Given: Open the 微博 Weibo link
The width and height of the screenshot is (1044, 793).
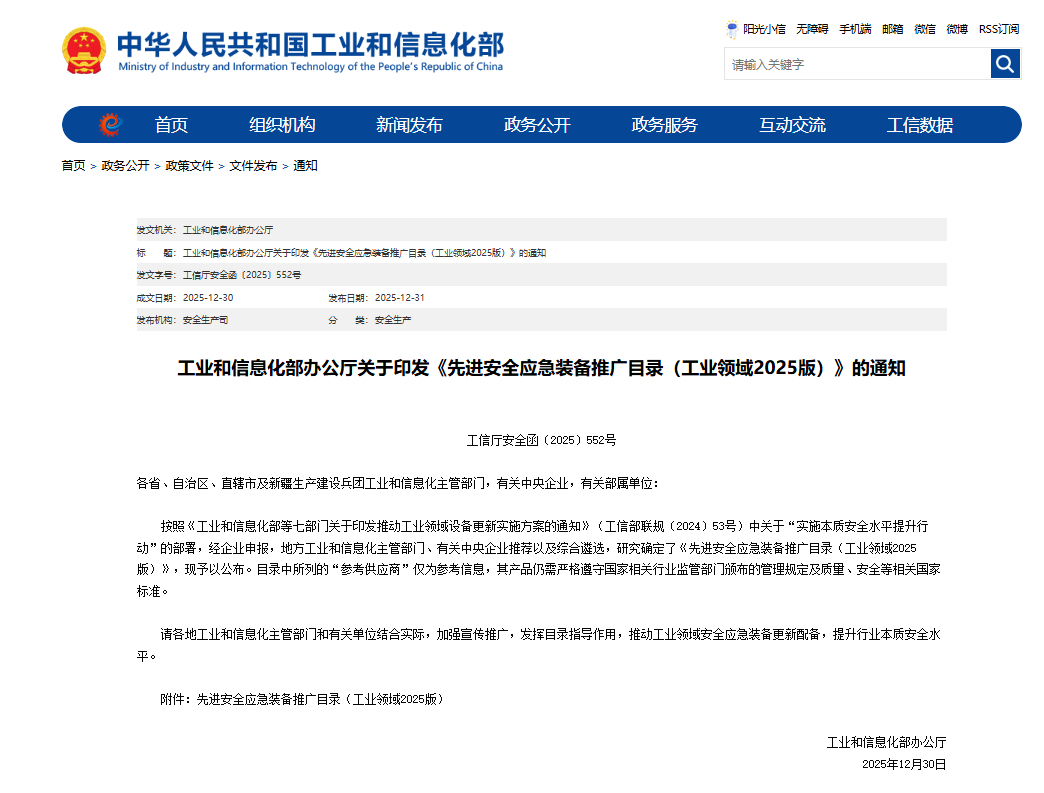Looking at the screenshot, I should (x=956, y=29).
